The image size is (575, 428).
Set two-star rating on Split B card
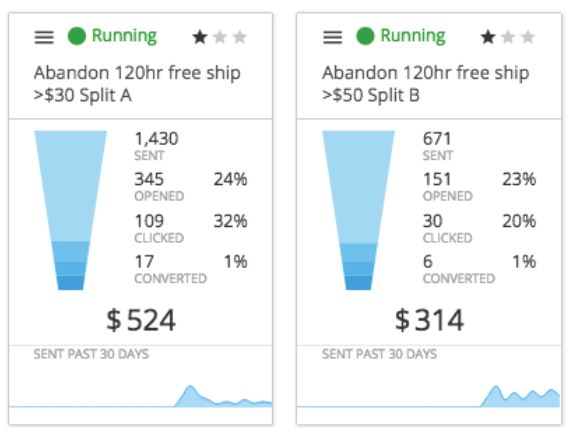click(x=508, y=37)
